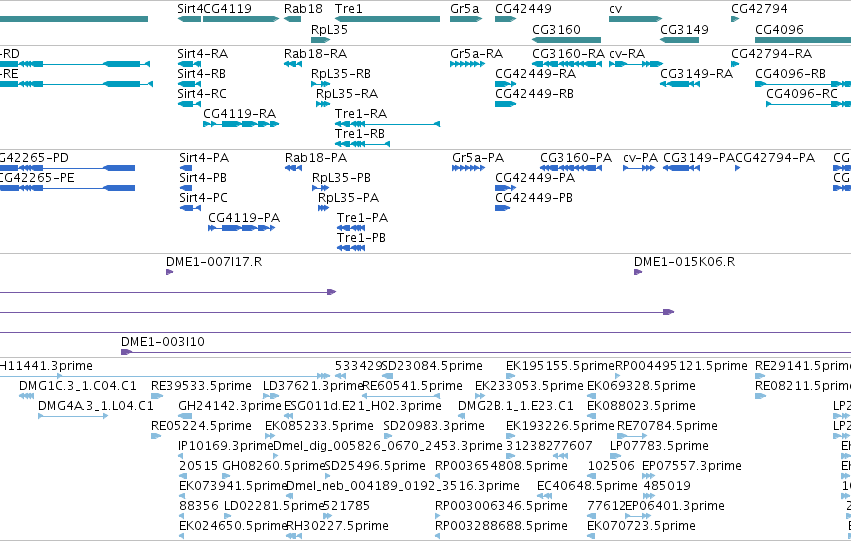Click the Gr5a-PA protein label
Screen dimensions: 851x541
pos(478,158)
